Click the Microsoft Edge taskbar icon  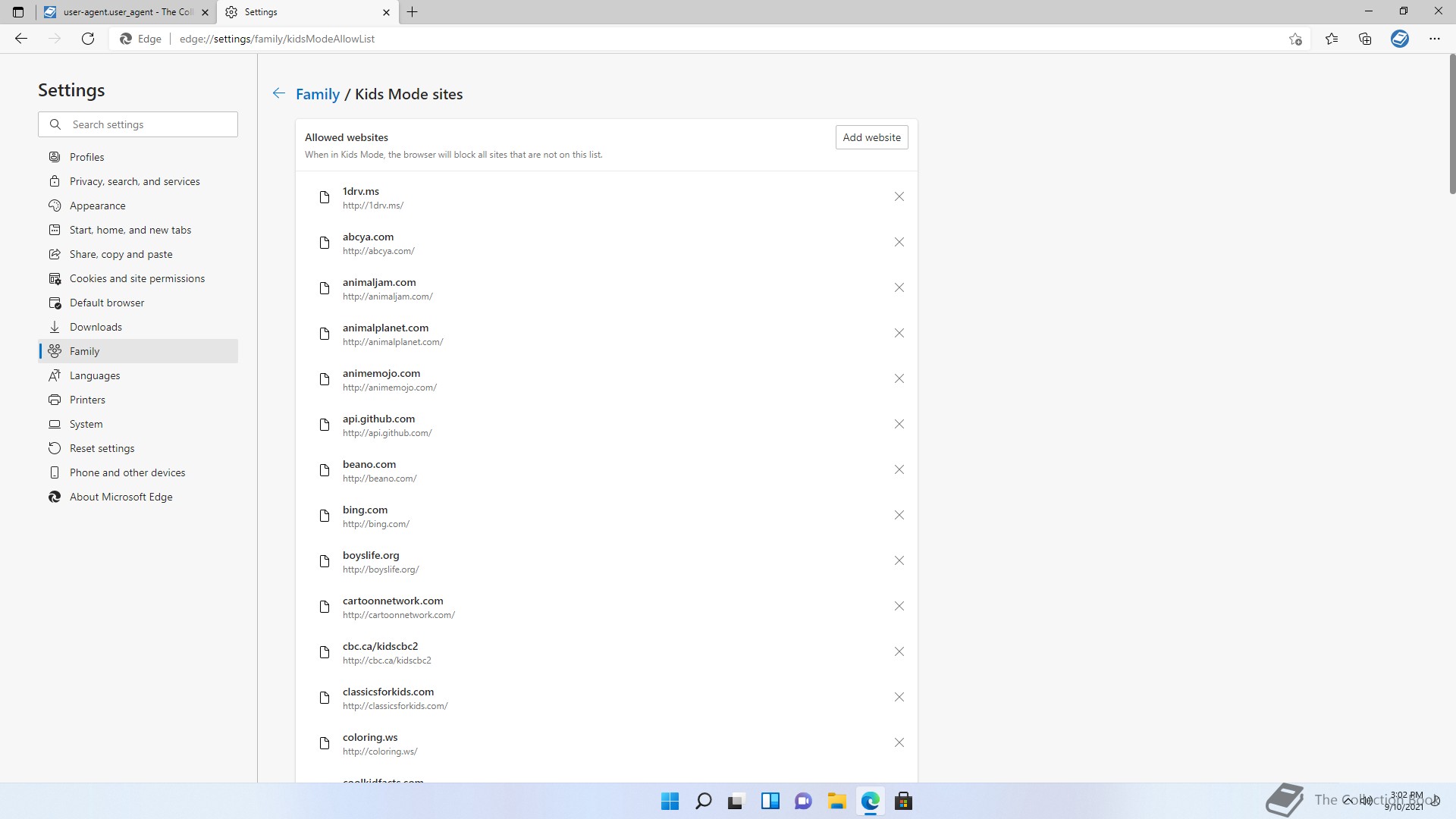[x=870, y=801]
